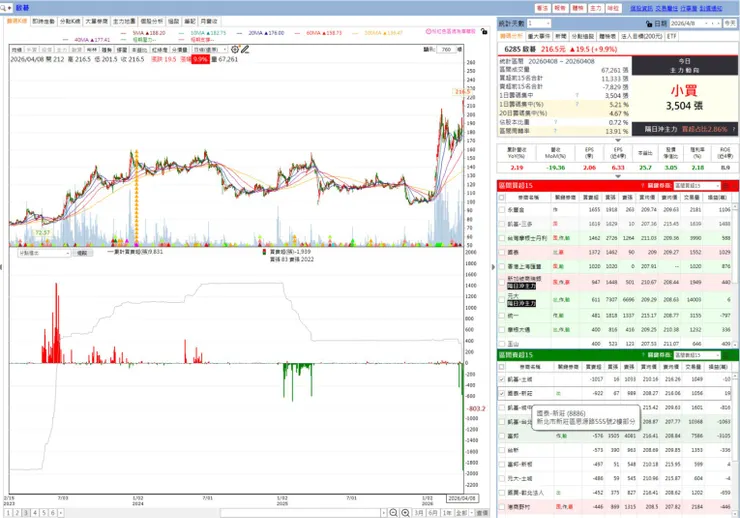
Task: Click in the 顯示 bar count input field
Action: coord(446,49)
